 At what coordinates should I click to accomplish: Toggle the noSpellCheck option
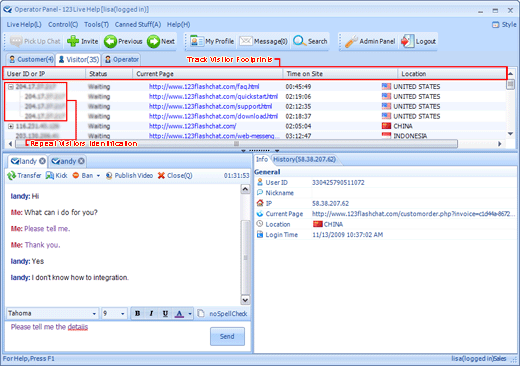[x=228, y=314]
